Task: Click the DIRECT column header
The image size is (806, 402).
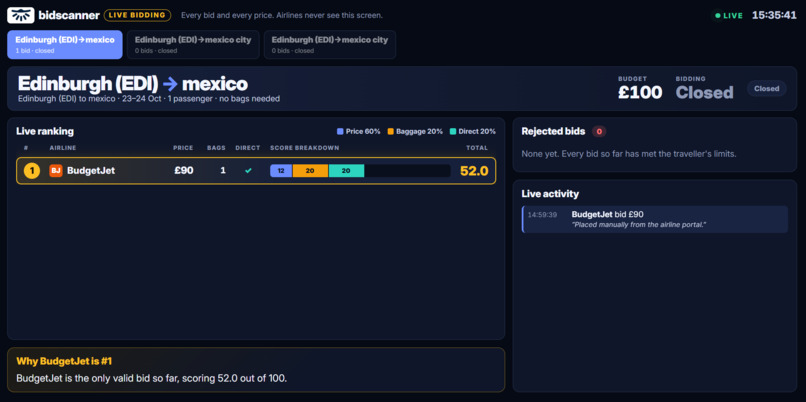Action: tap(248, 148)
